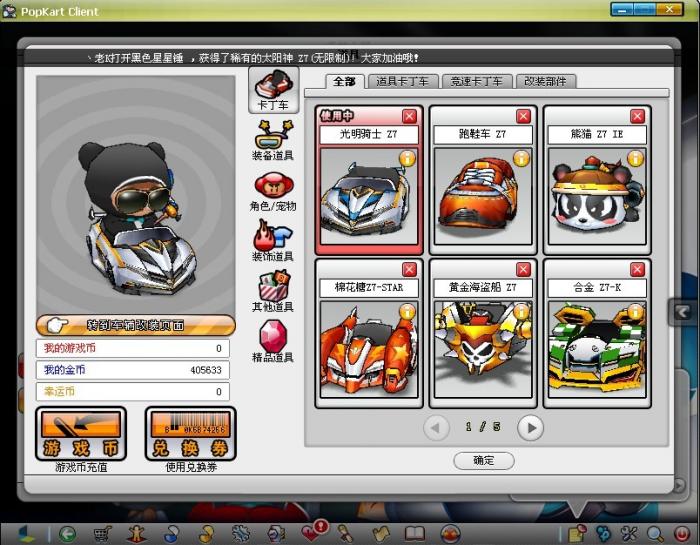Viewport: 700px width, 545px height.
Task: Click the gear settings icon in bottom bar
Action: [242, 533]
